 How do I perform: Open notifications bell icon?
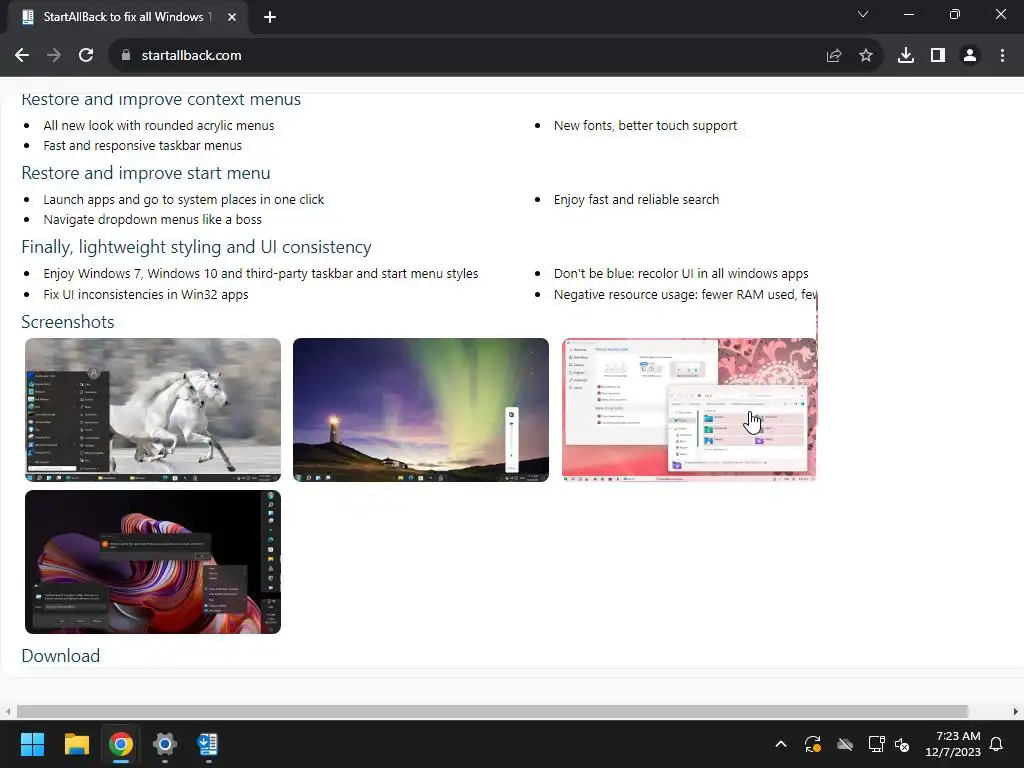pos(997,744)
